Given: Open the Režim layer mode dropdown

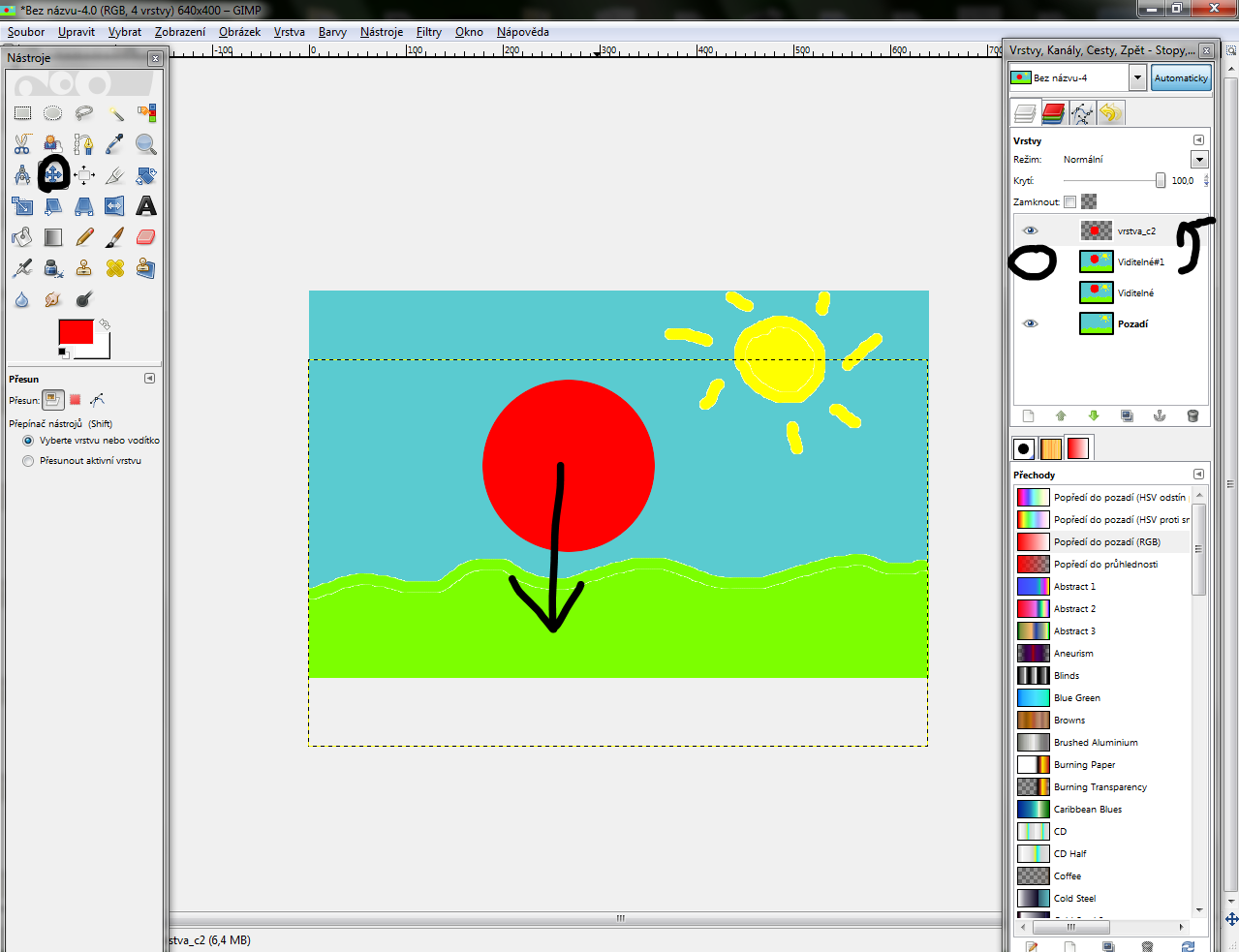Looking at the screenshot, I should click(1199, 160).
